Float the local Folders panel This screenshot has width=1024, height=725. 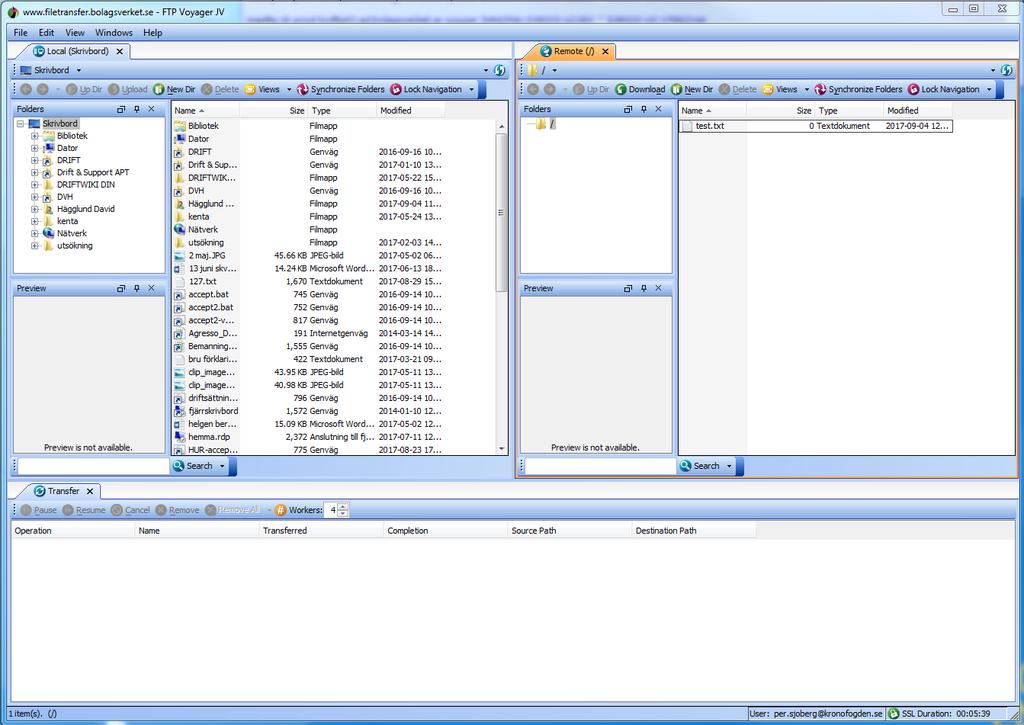pos(121,109)
